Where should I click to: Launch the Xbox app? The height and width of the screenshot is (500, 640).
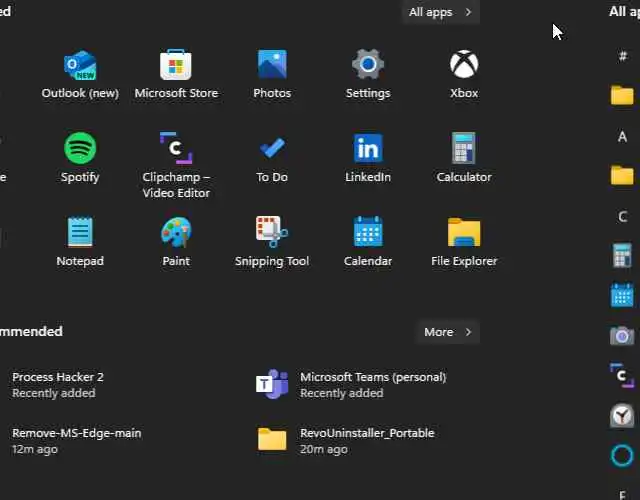pos(464,75)
